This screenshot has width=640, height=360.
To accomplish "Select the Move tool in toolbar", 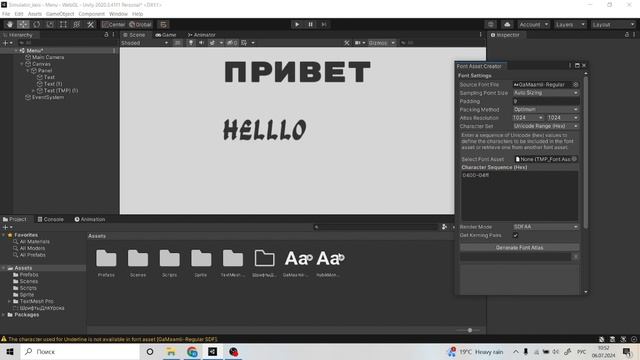I will pyautogui.click(x=23, y=24).
